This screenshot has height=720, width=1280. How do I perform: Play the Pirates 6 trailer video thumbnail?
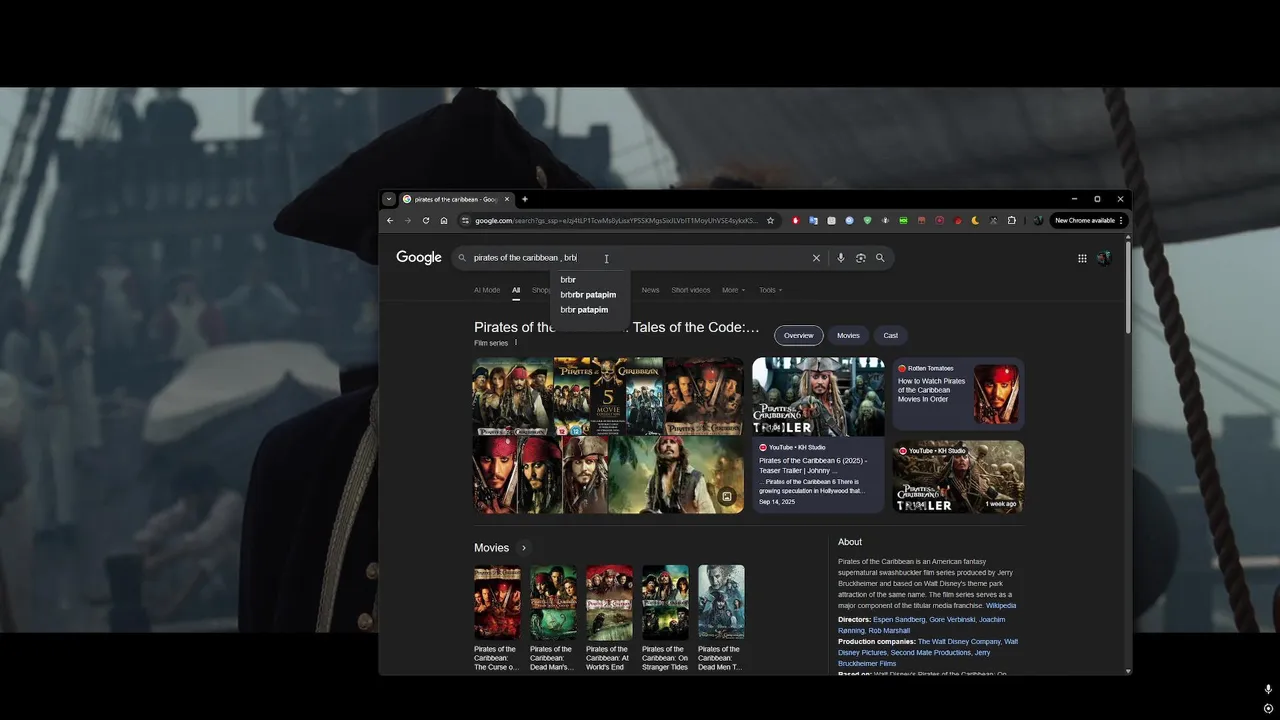818,396
